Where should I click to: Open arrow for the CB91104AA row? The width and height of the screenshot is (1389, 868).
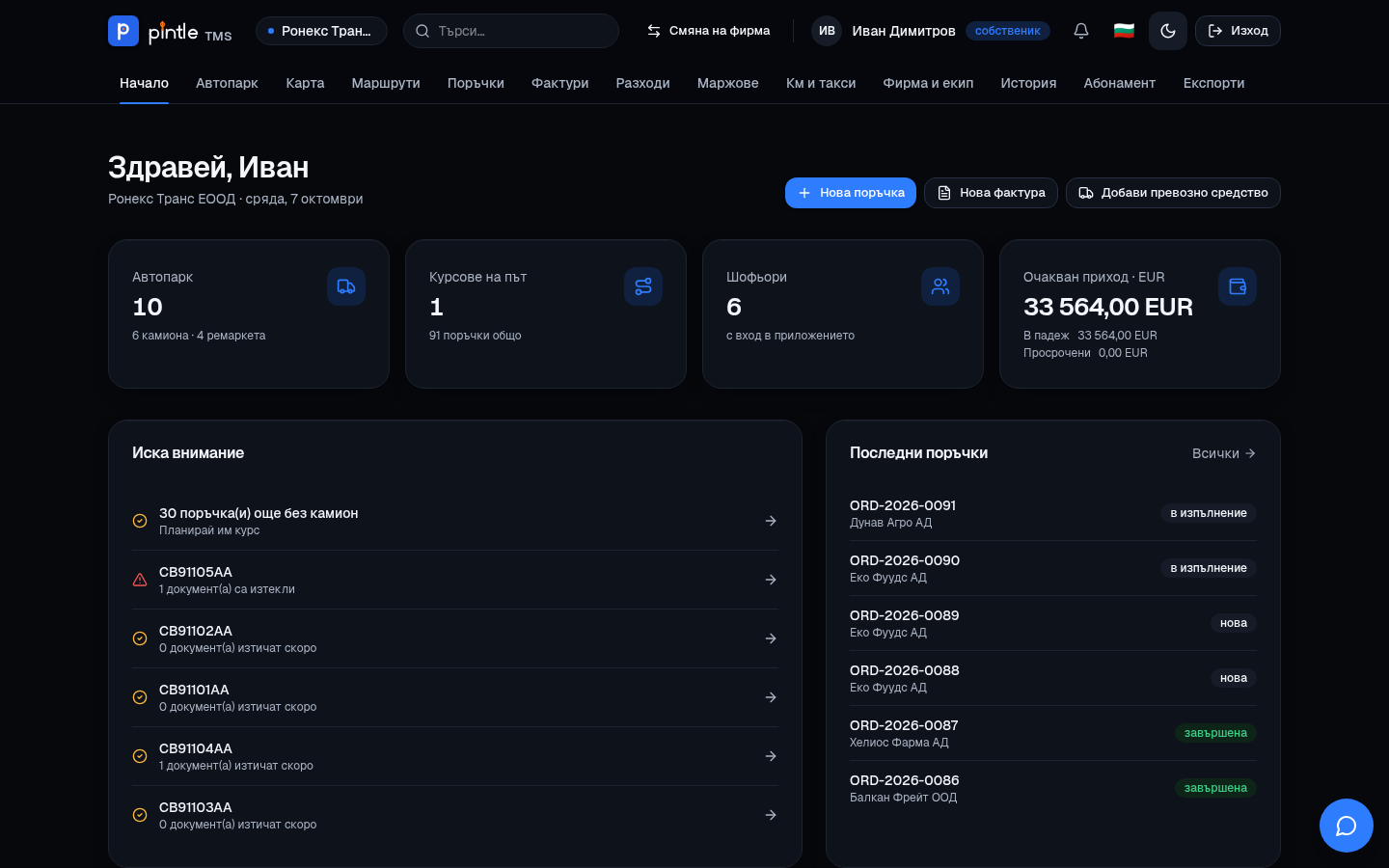[771, 756]
